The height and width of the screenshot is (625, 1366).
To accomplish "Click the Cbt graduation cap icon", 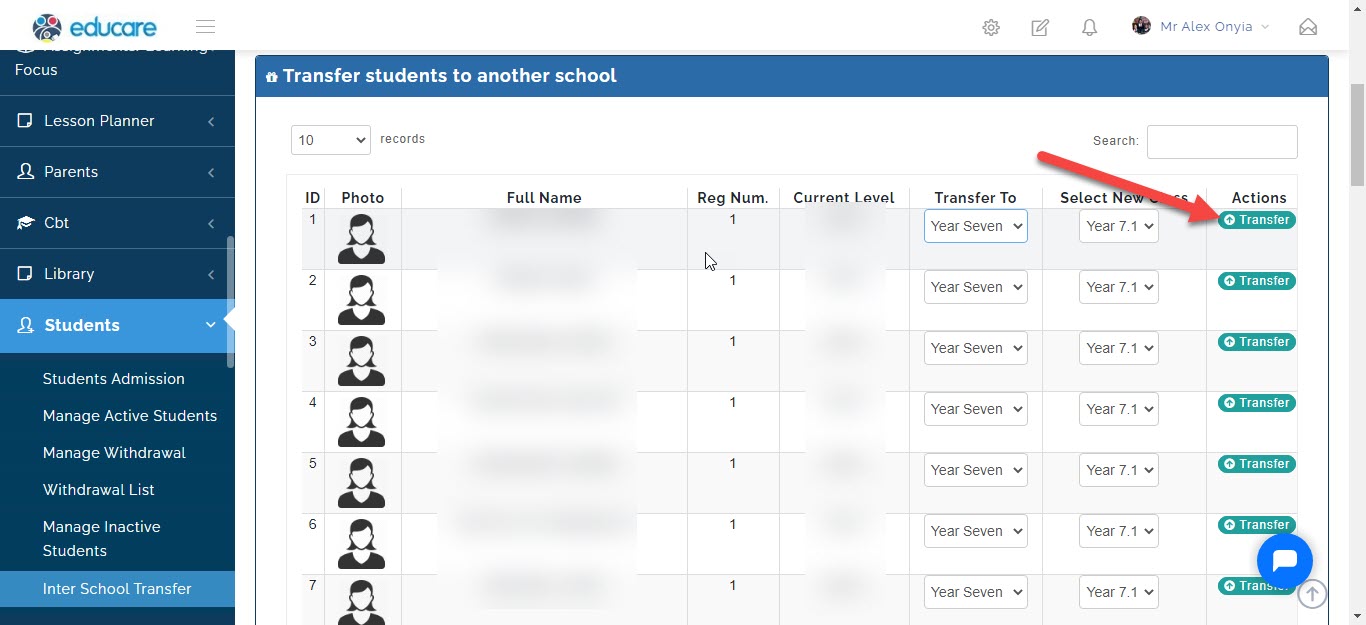I will point(25,223).
